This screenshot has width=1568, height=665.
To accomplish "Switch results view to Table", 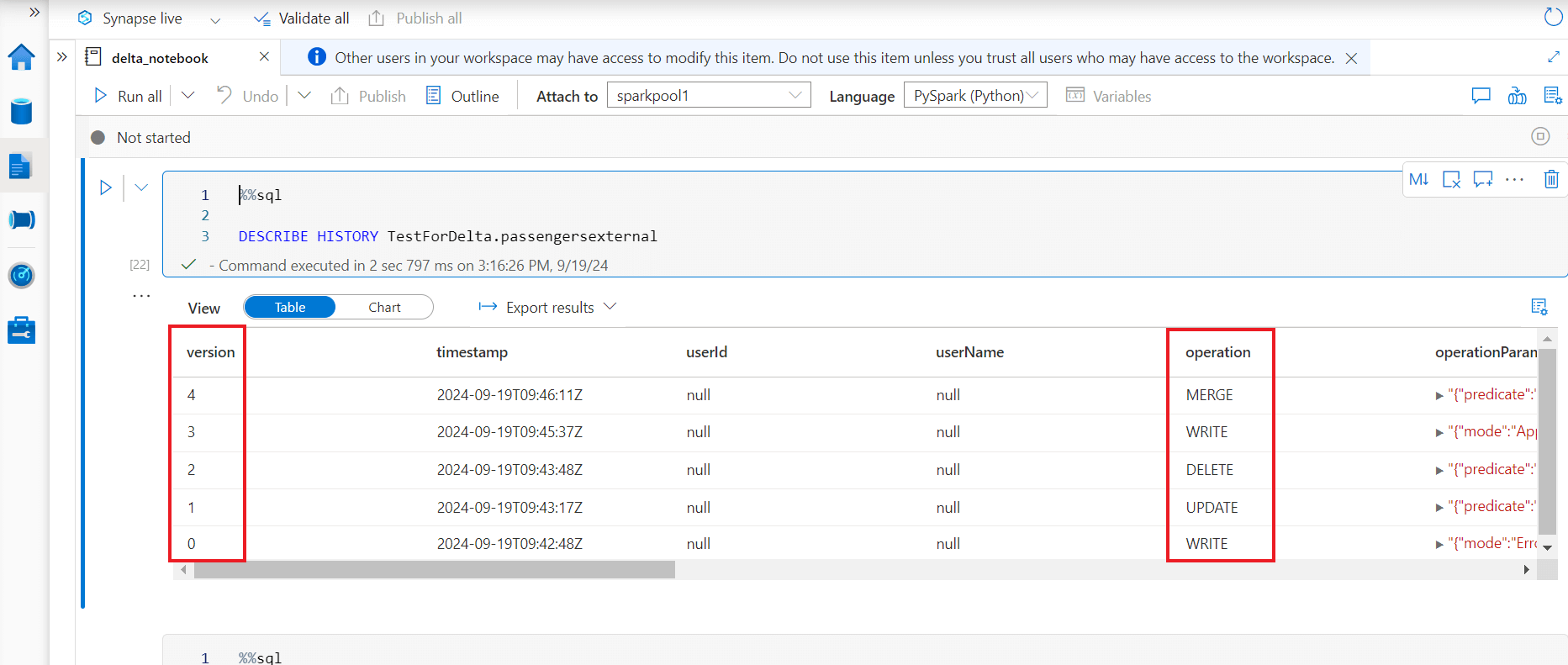I will [x=290, y=308].
